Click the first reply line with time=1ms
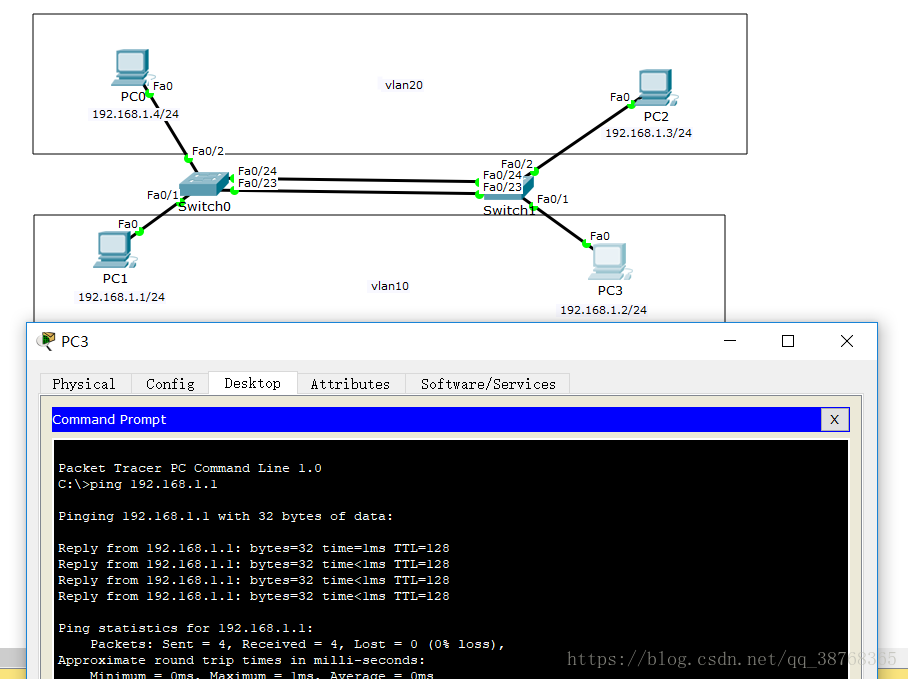Screen dimensions: 908x679 click(254, 548)
